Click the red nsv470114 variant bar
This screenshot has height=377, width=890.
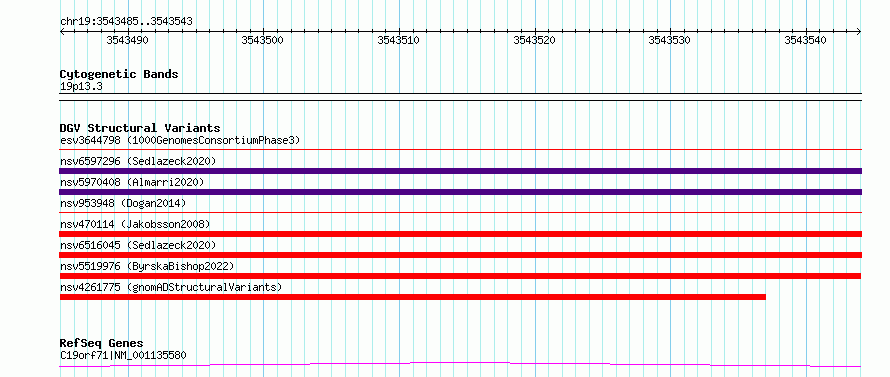coord(461,234)
